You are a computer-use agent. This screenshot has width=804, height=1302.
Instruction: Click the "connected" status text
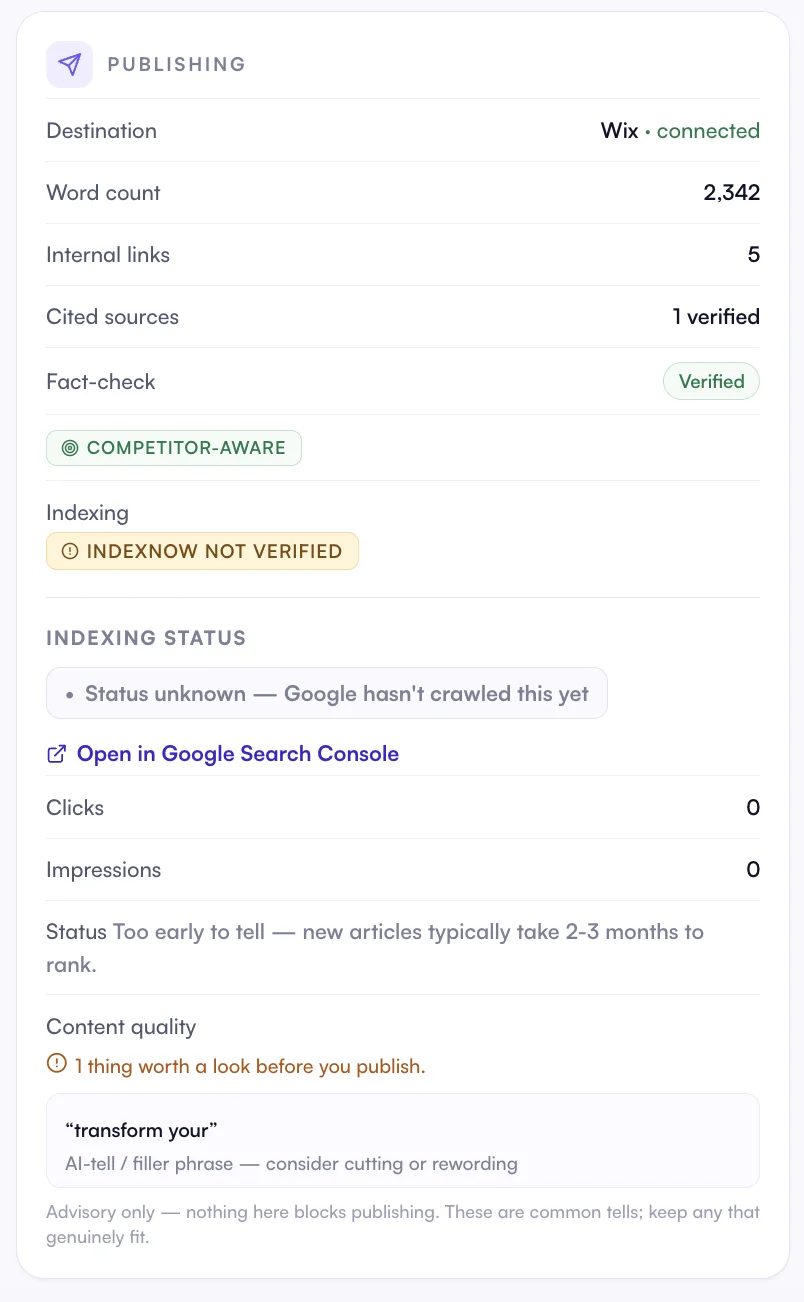click(x=708, y=131)
